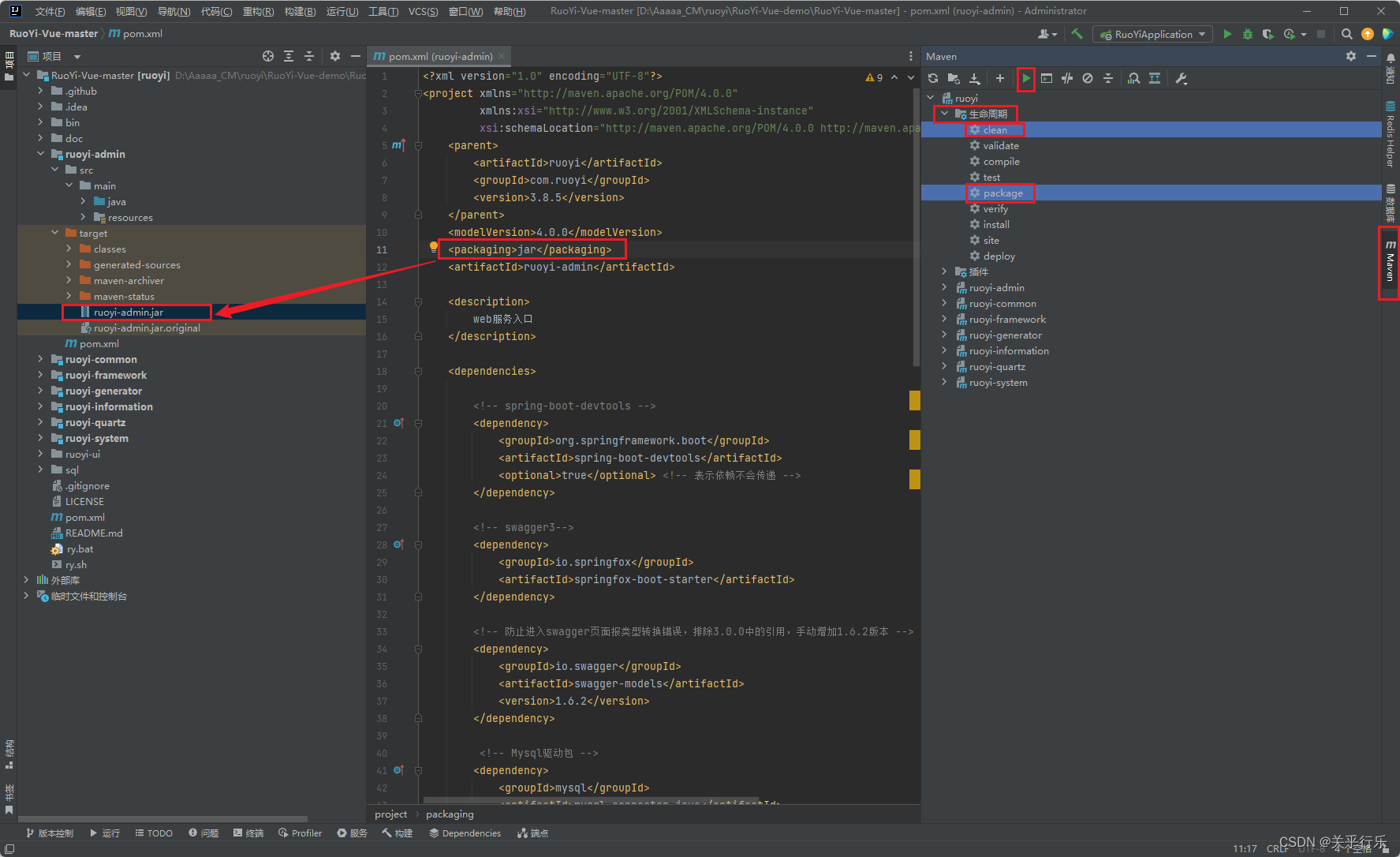This screenshot has width=1400, height=857.
Task: Collapse the Maven lifecycle node
Action: [x=944, y=114]
